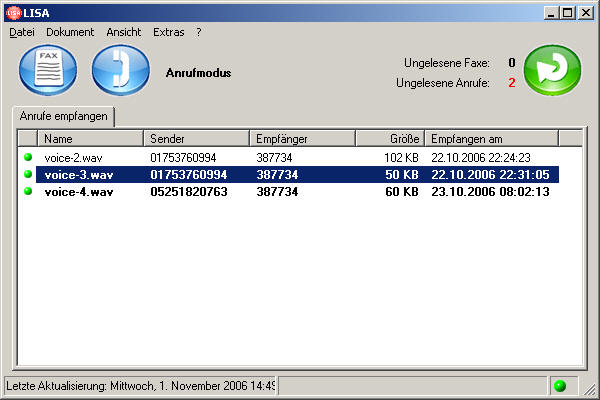Open the Datei menu
Image resolution: width=600 pixels, height=400 pixels.
coord(22,32)
